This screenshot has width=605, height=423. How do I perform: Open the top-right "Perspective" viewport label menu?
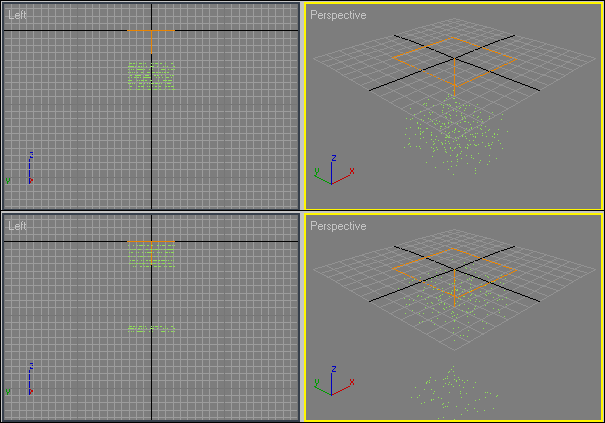[x=338, y=16]
